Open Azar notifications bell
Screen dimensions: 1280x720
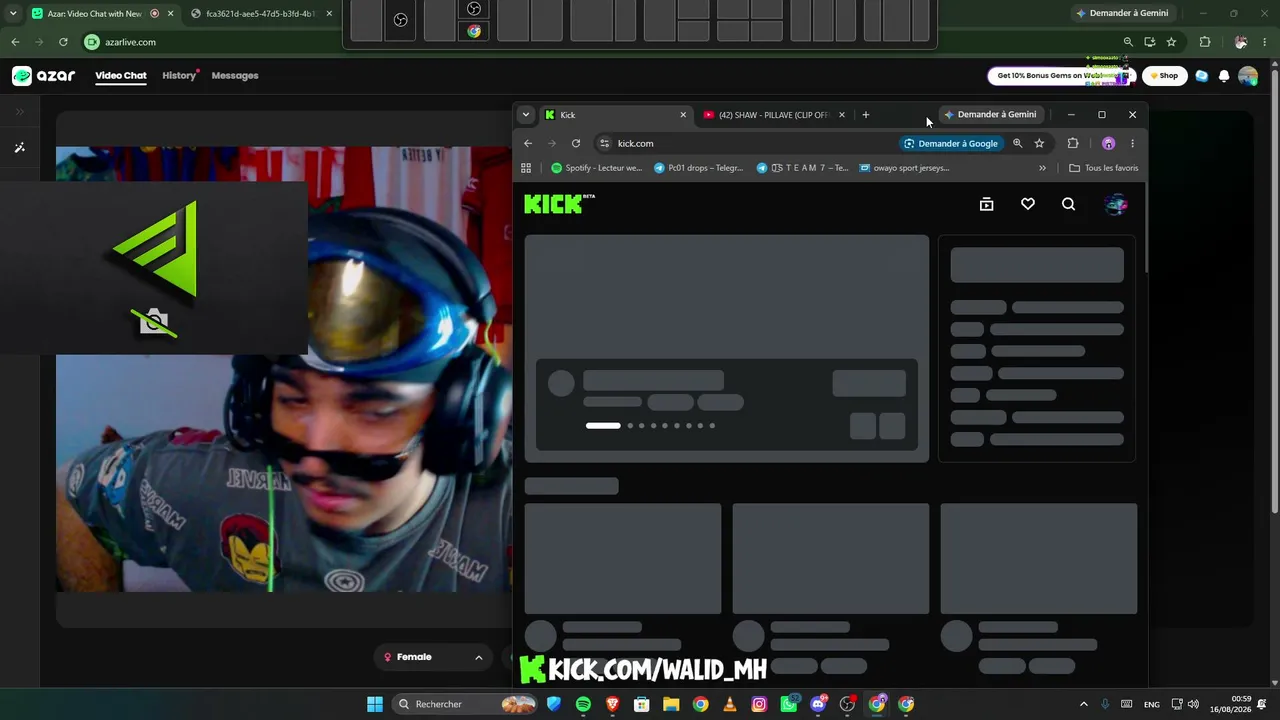click(1223, 76)
